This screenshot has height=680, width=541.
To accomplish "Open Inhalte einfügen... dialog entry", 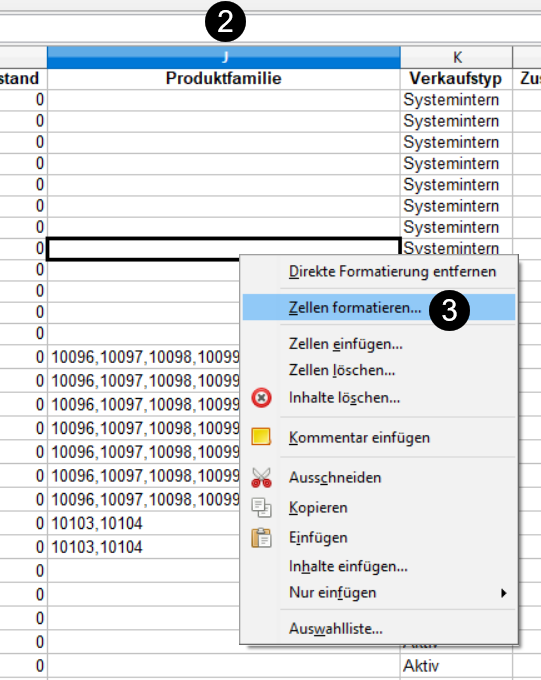I will coord(348,566).
